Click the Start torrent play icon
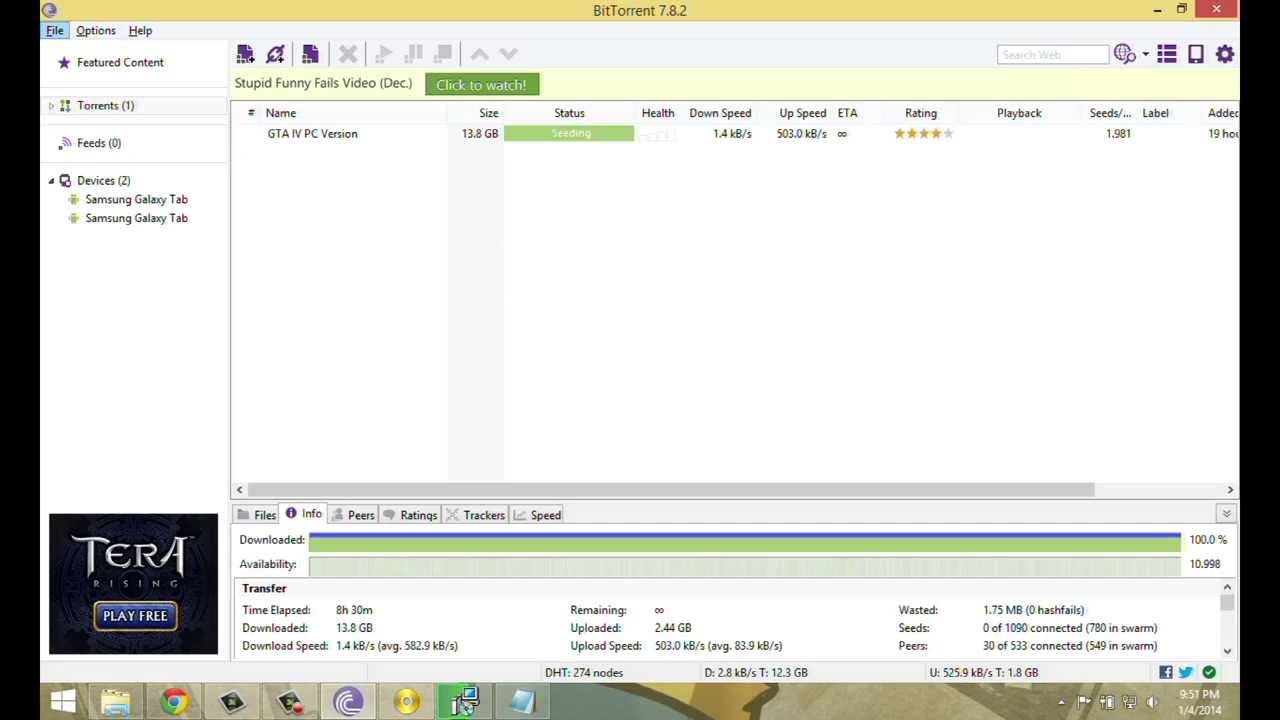Screen dimensions: 1280x720 coord(384,54)
